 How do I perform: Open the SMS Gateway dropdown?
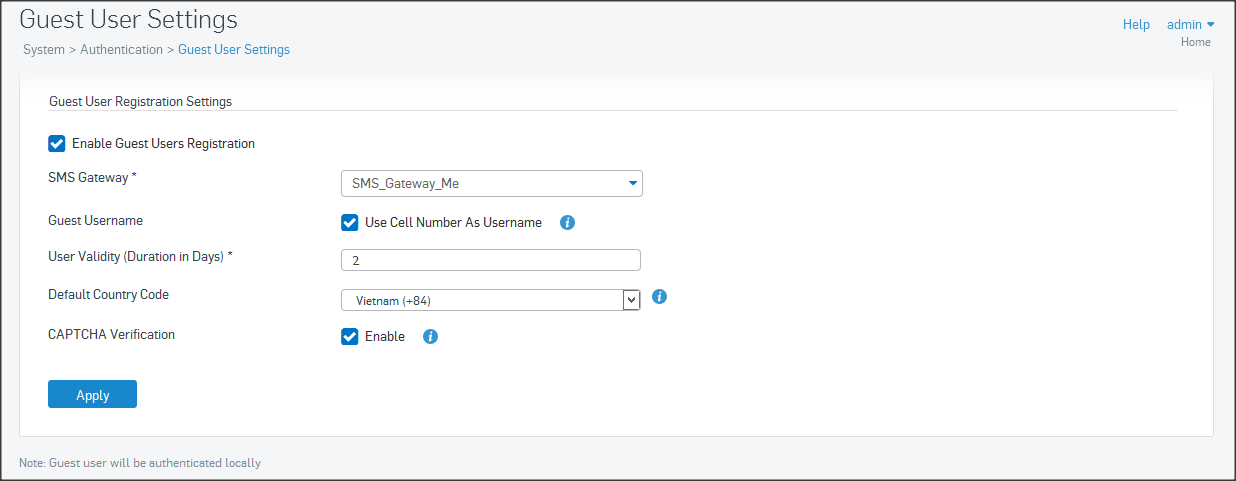[x=491, y=184]
